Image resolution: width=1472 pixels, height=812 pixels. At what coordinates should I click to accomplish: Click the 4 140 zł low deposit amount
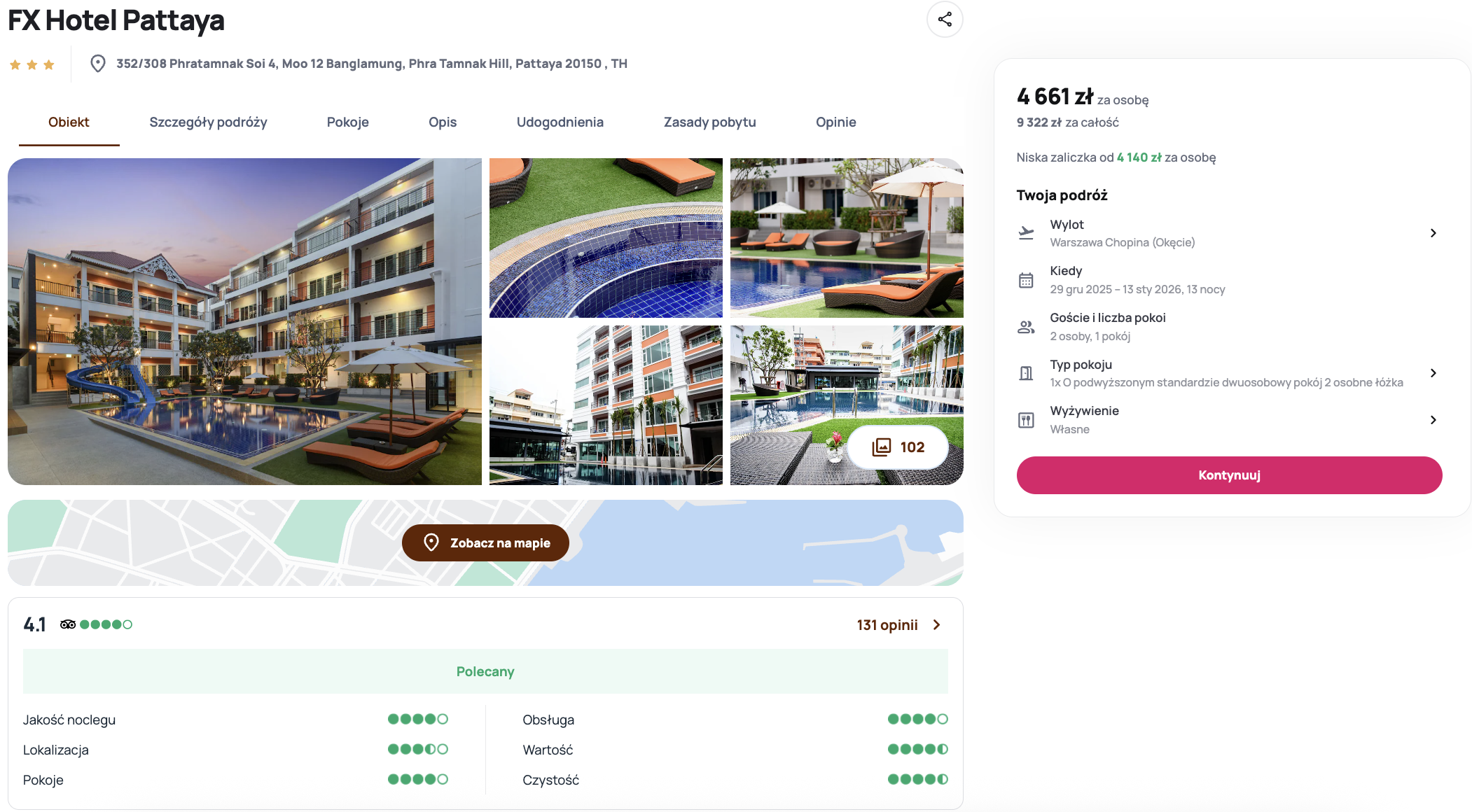(x=1139, y=157)
